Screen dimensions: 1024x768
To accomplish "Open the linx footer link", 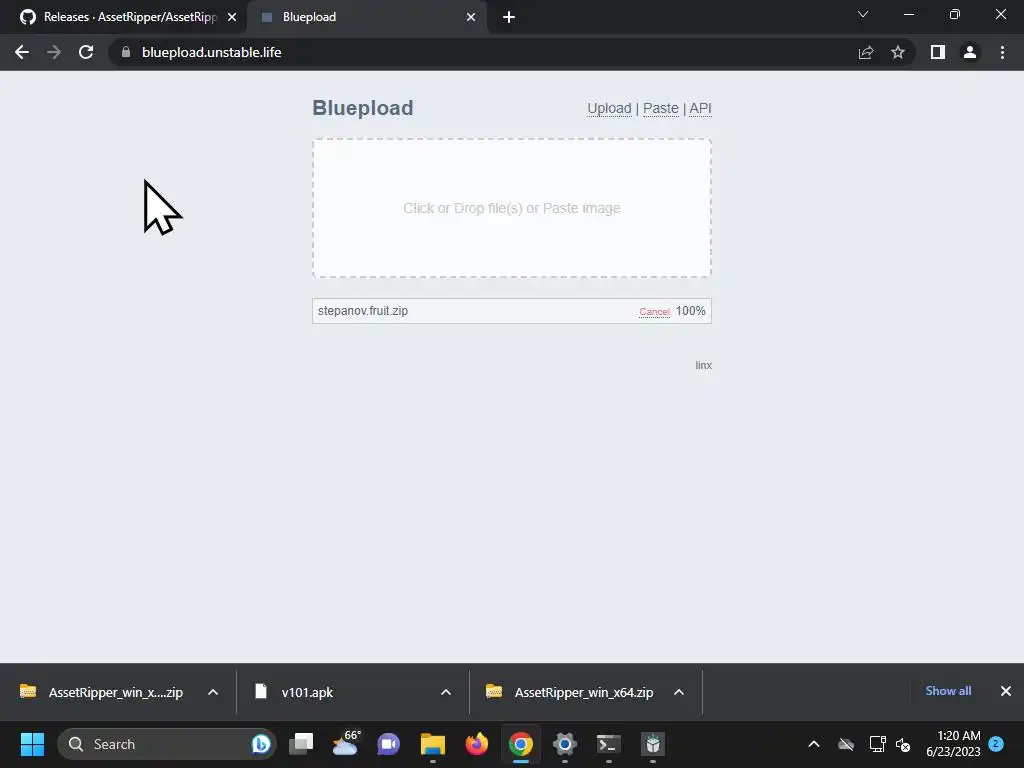I will [x=703, y=365].
